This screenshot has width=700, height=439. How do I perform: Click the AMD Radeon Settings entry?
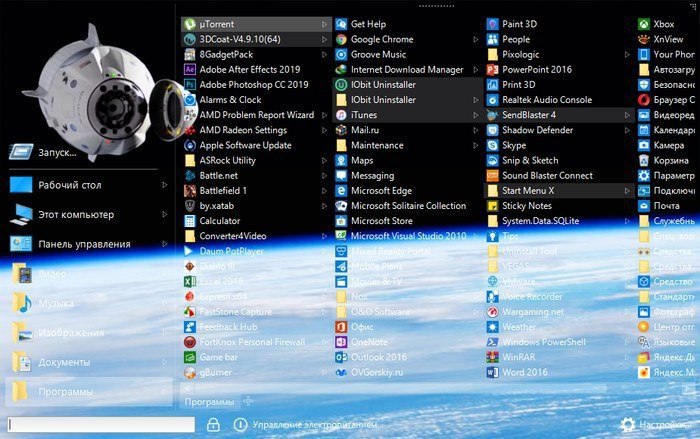pyautogui.click(x=256, y=130)
